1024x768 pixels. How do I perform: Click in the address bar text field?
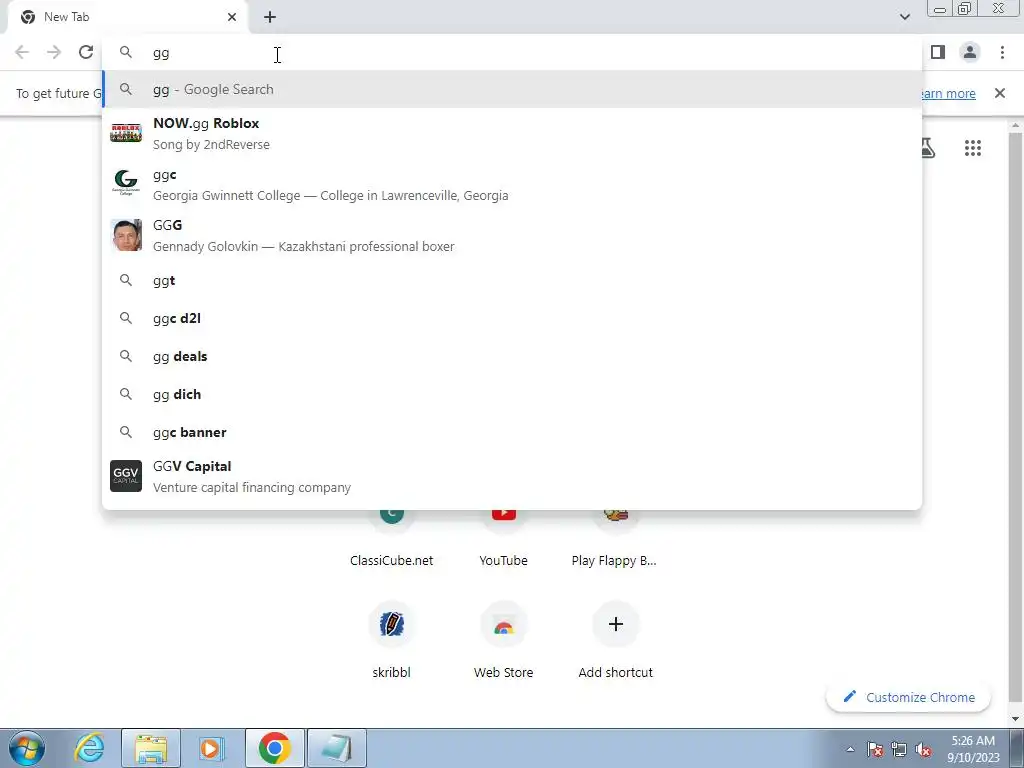512,52
